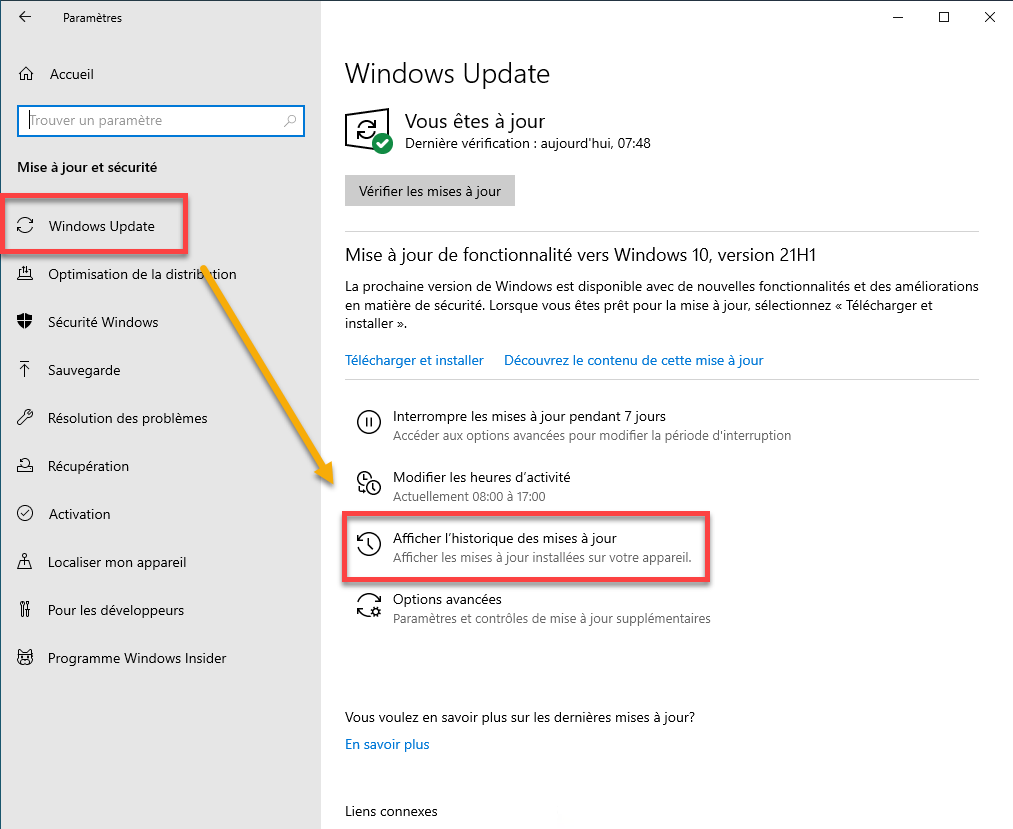Focus the Trouver un paramètre search field
The height and width of the screenshot is (829, 1013).
161,121
